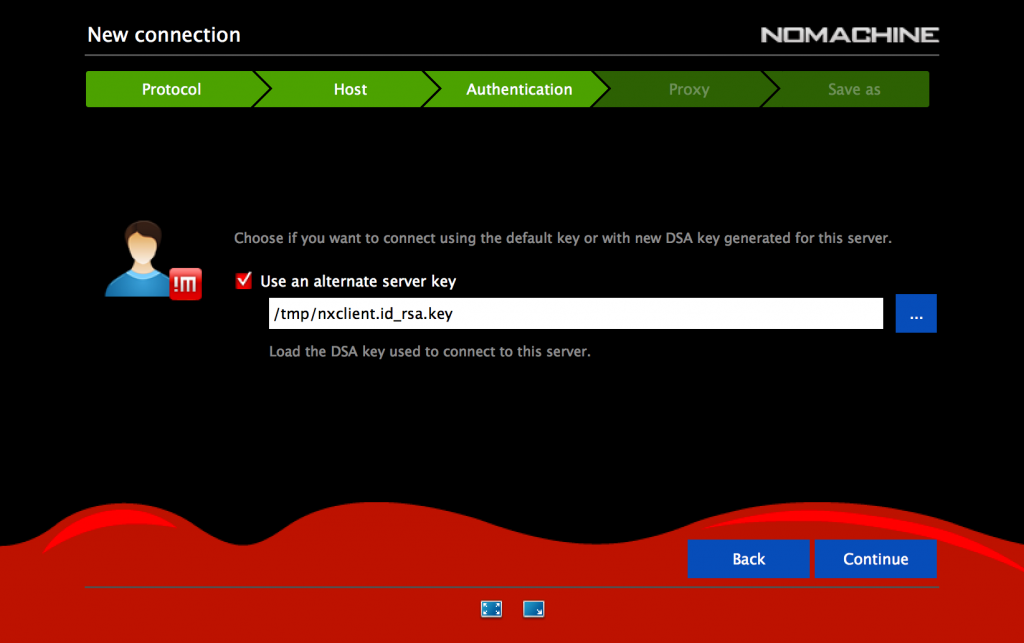Screen dimensions: 1024x643
Task: Enter fullscreen using the expand icon
Action: [491, 608]
